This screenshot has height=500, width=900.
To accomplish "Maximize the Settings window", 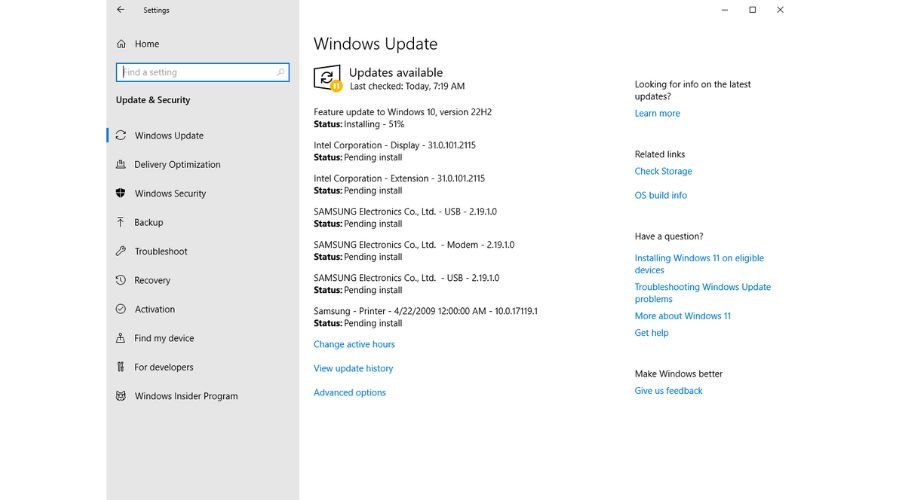I will (x=752, y=10).
